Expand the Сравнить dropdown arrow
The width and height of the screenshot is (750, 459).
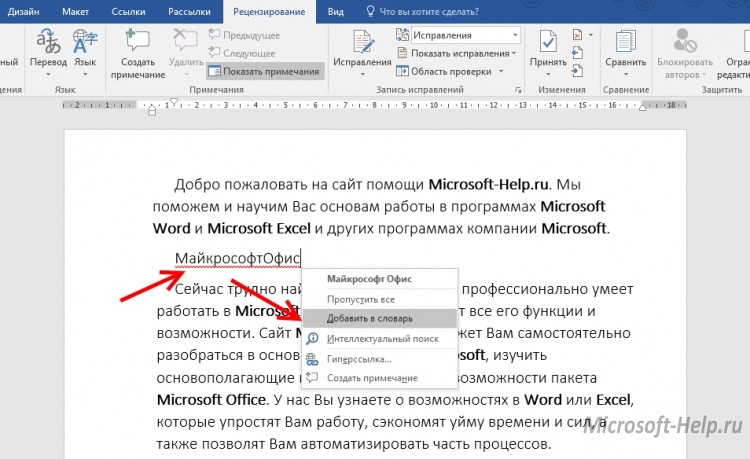pyautogui.click(x=626, y=74)
